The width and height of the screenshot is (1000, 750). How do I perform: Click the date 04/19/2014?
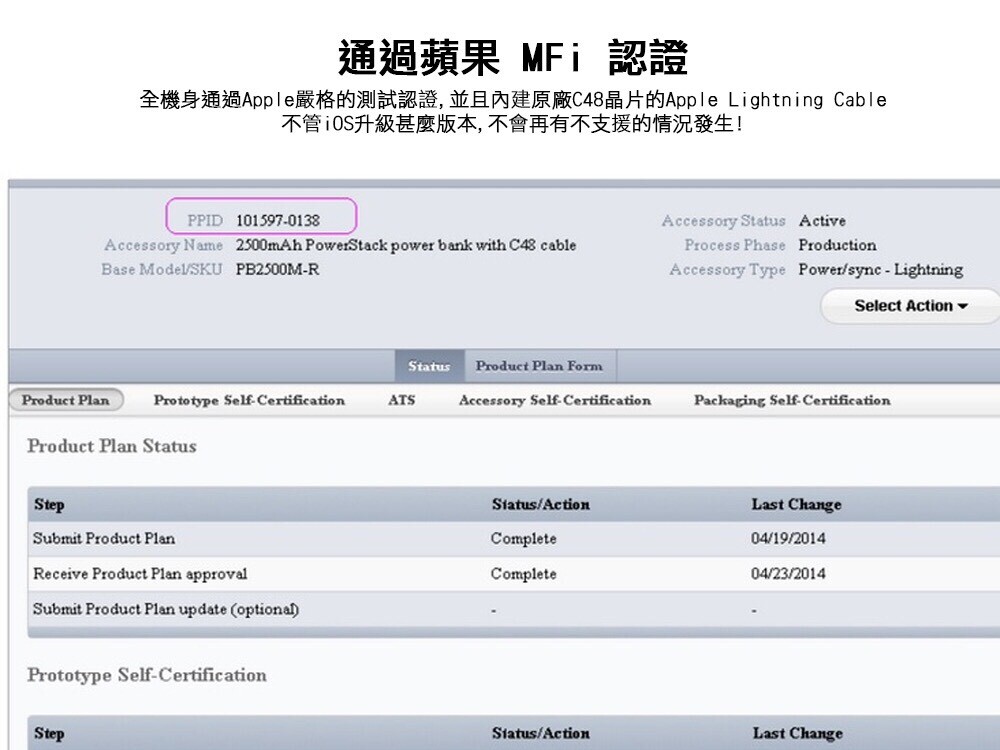[x=788, y=538]
